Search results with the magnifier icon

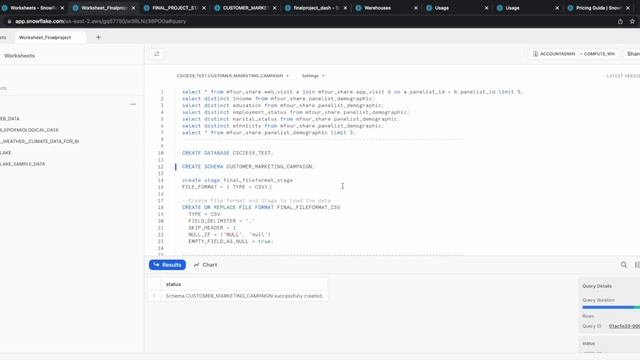[624, 265]
